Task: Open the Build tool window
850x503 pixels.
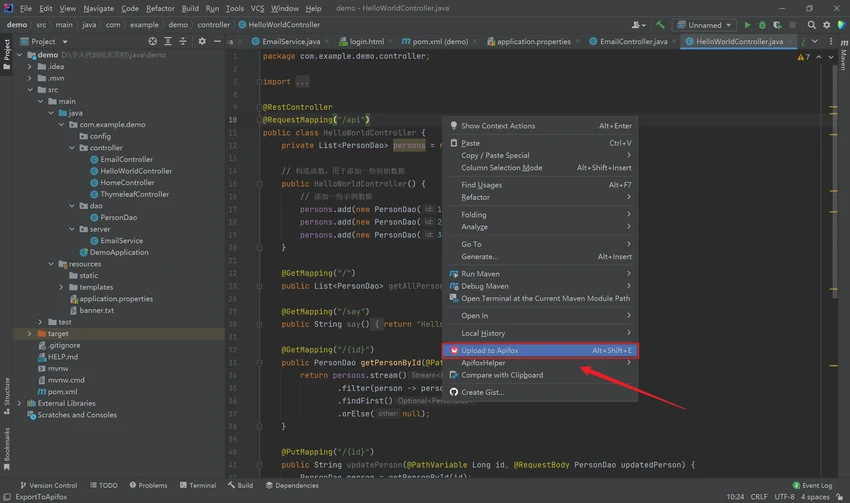Action: [241, 485]
